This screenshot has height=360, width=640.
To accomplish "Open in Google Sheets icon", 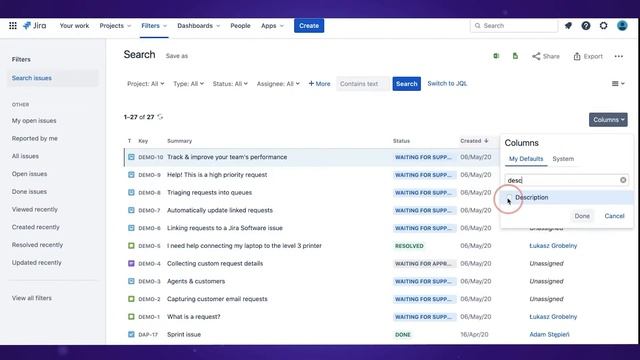I will [515, 56].
